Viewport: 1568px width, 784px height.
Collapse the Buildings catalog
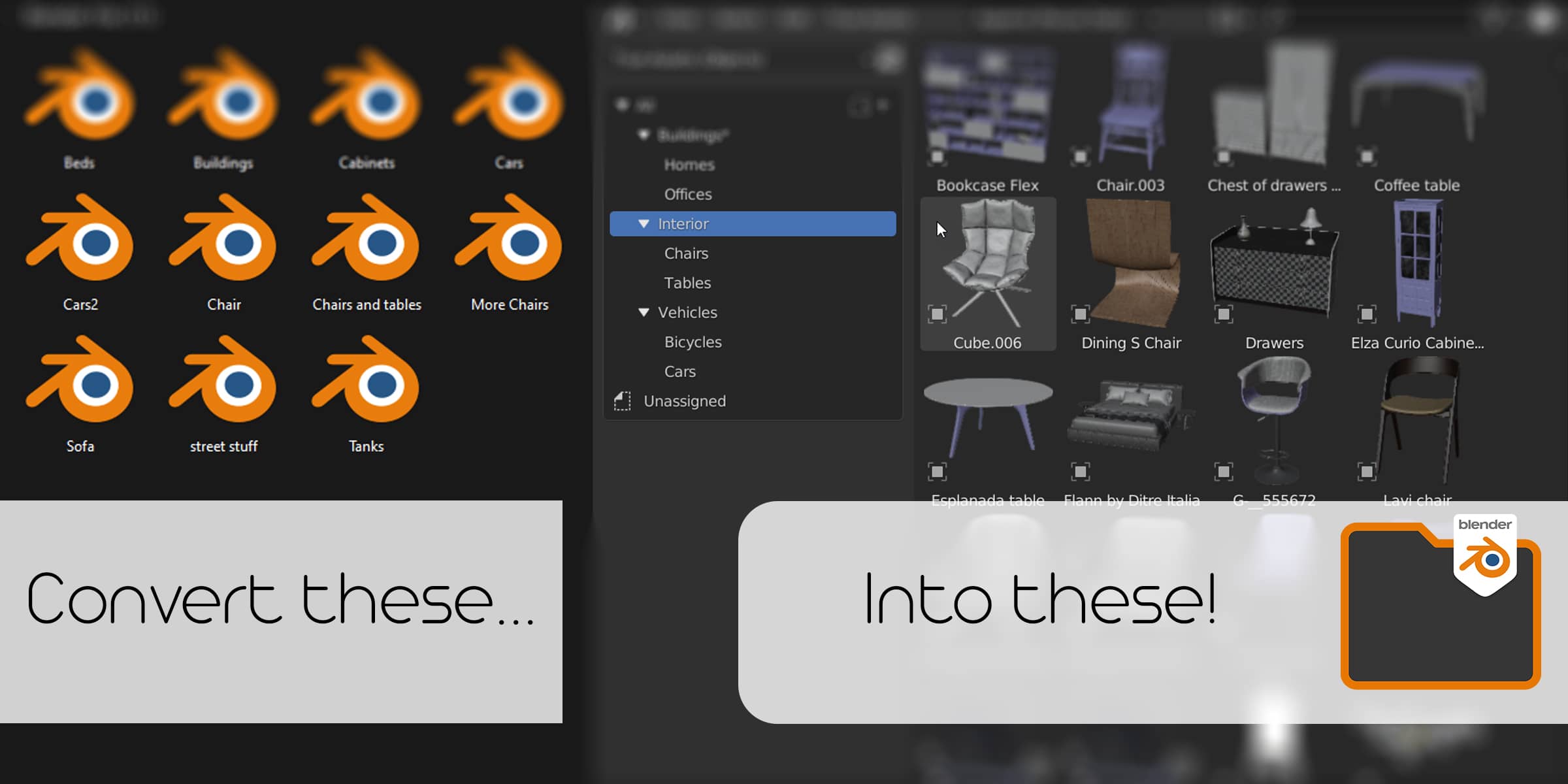[644, 135]
